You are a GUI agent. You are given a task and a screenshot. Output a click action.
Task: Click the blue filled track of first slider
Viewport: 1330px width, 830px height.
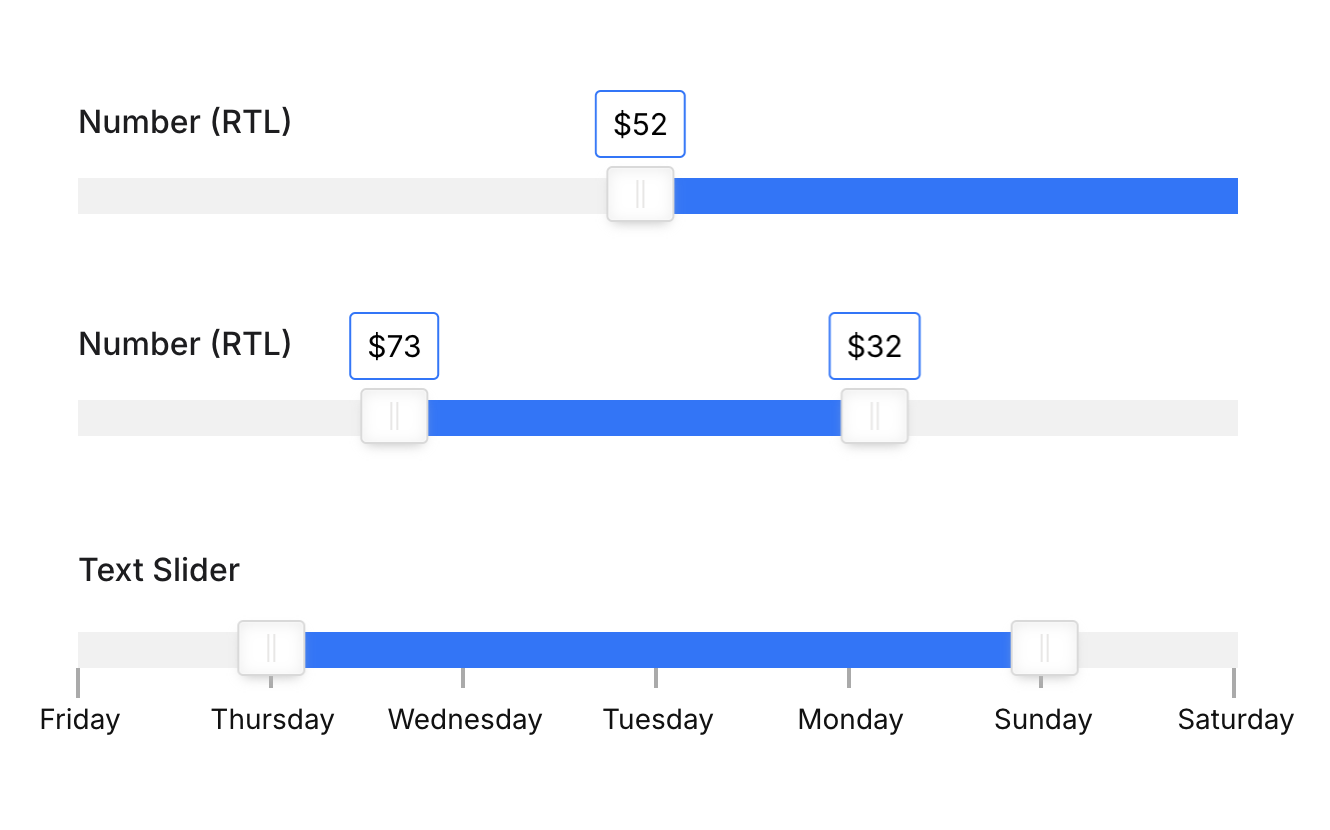click(x=956, y=196)
